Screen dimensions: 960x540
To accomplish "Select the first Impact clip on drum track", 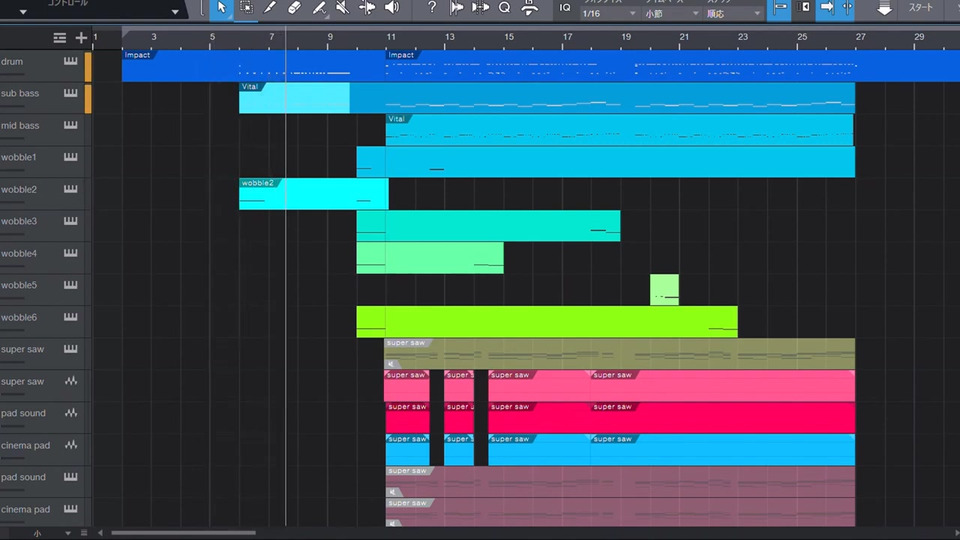I will tap(254, 66).
